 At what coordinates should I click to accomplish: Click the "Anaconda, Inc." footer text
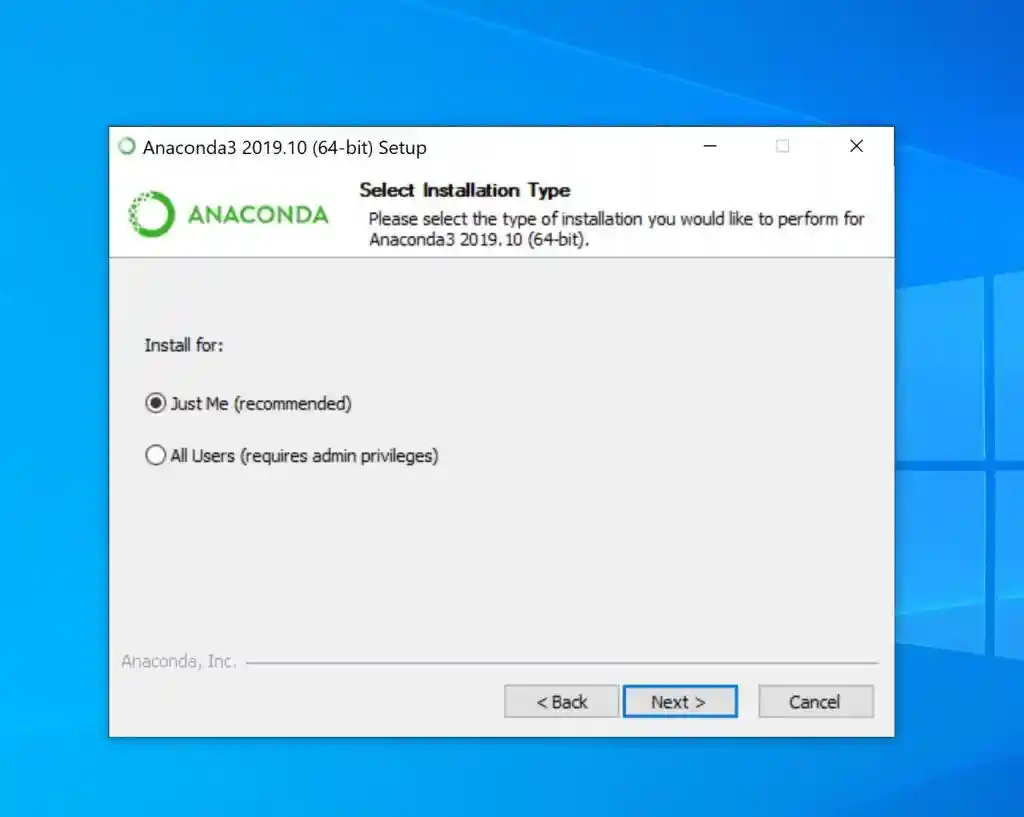[x=178, y=662]
